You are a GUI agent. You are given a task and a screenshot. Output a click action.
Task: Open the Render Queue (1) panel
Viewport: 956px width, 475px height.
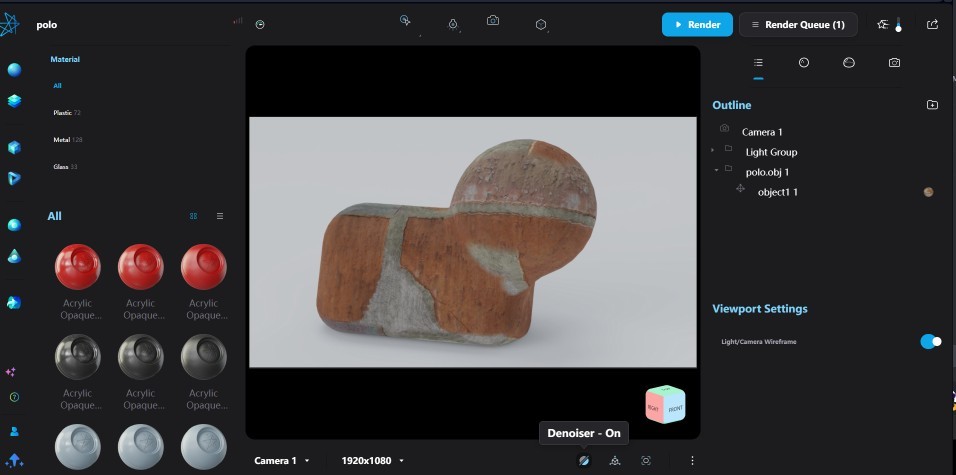pyautogui.click(x=797, y=24)
